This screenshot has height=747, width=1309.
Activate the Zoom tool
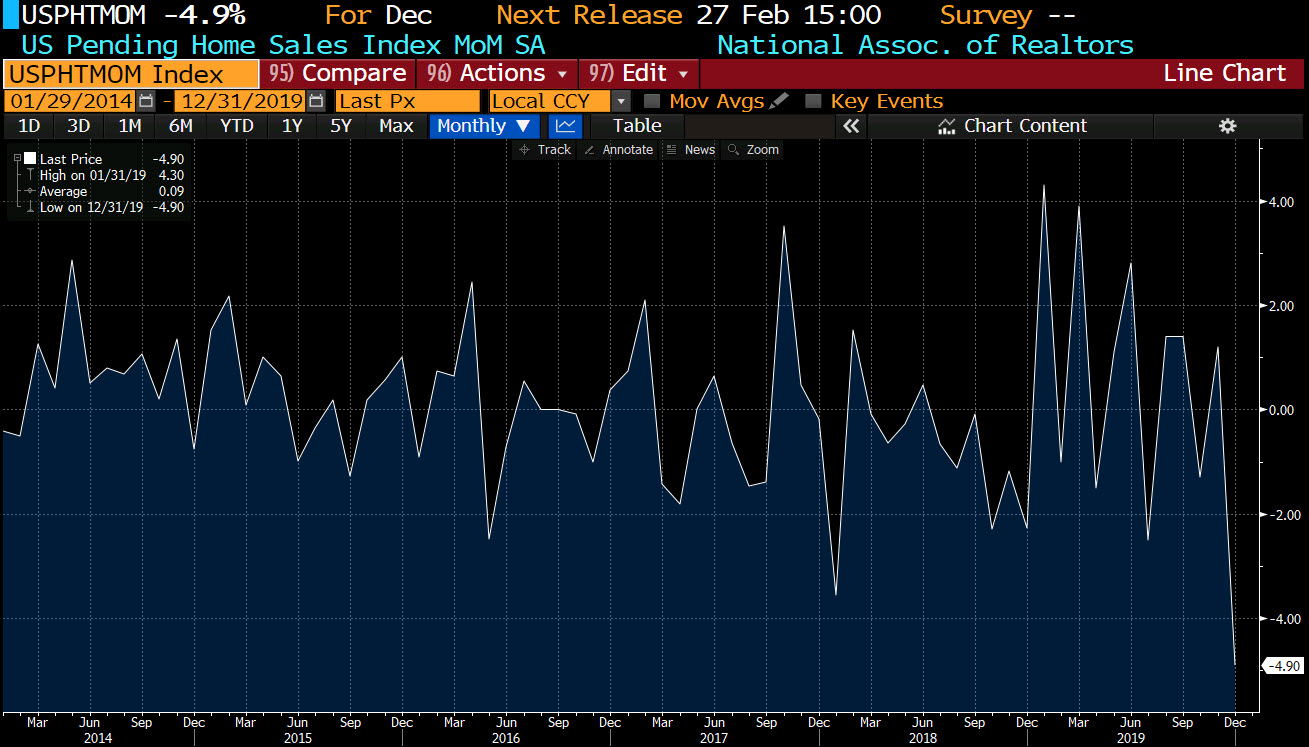pyautogui.click(x=753, y=149)
